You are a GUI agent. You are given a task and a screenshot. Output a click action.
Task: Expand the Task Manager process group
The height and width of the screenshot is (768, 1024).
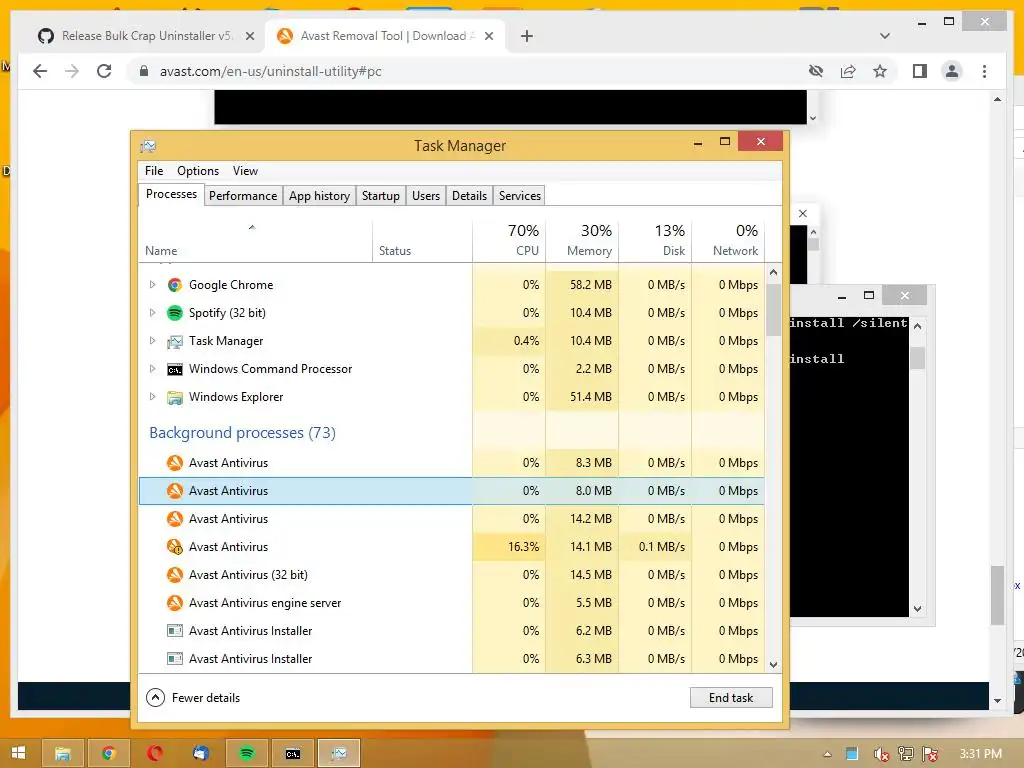[152, 341]
